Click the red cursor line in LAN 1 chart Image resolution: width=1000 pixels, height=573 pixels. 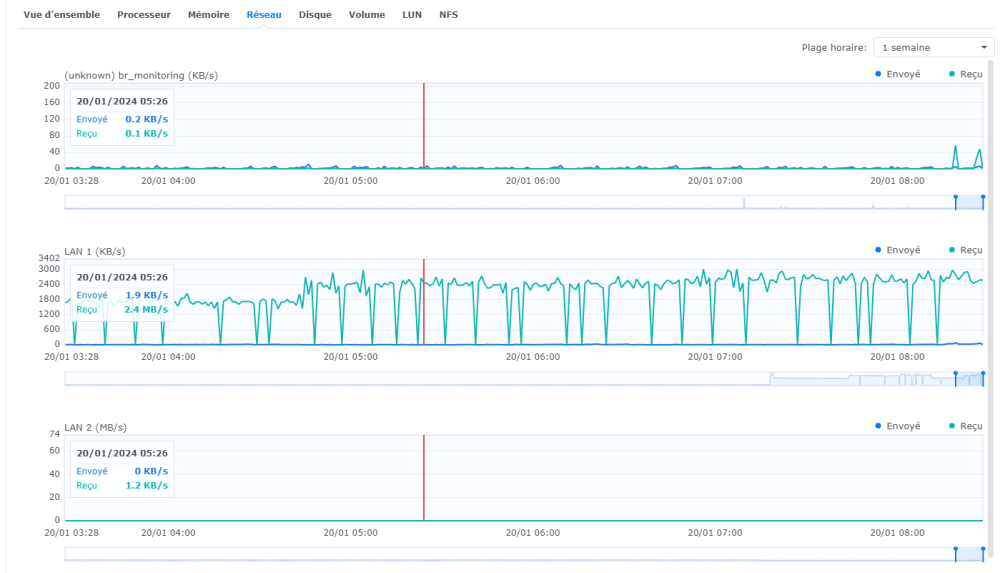pyautogui.click(x=423, y=301)
